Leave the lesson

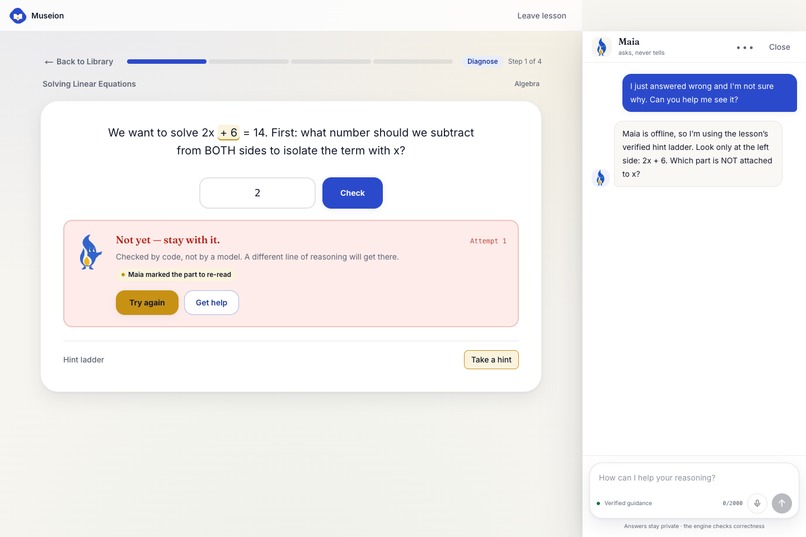click(x=541, y=16)
